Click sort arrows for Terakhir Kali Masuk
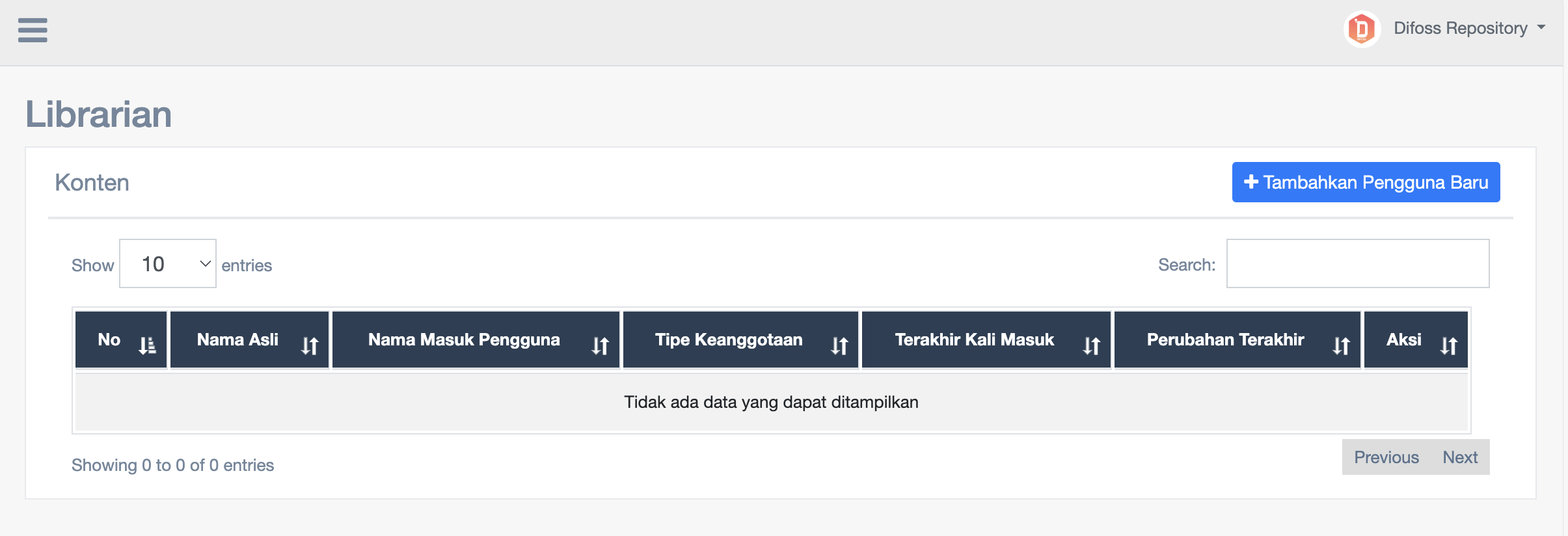The image size is (1568, 536). coord(1091,345)
